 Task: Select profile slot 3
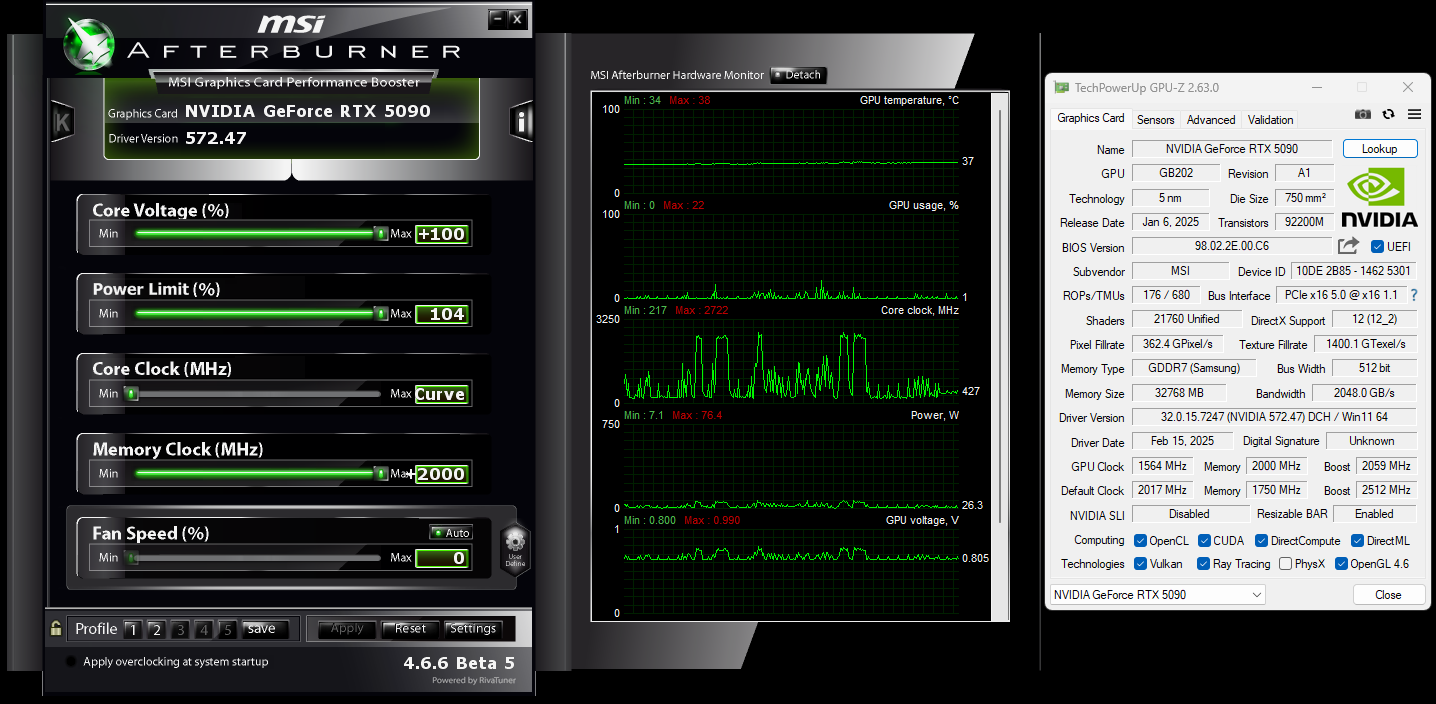click(180, 630)
